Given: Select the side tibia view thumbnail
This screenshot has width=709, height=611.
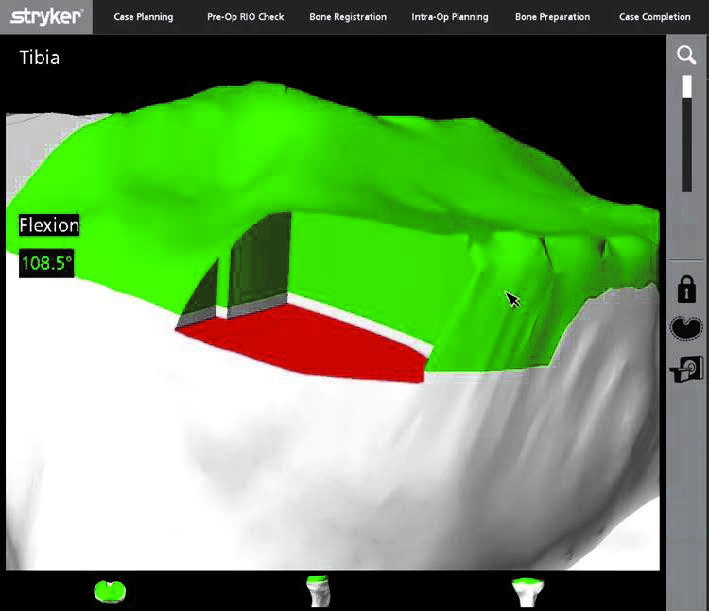Looking at the screenshot, I should coord(318,591).
